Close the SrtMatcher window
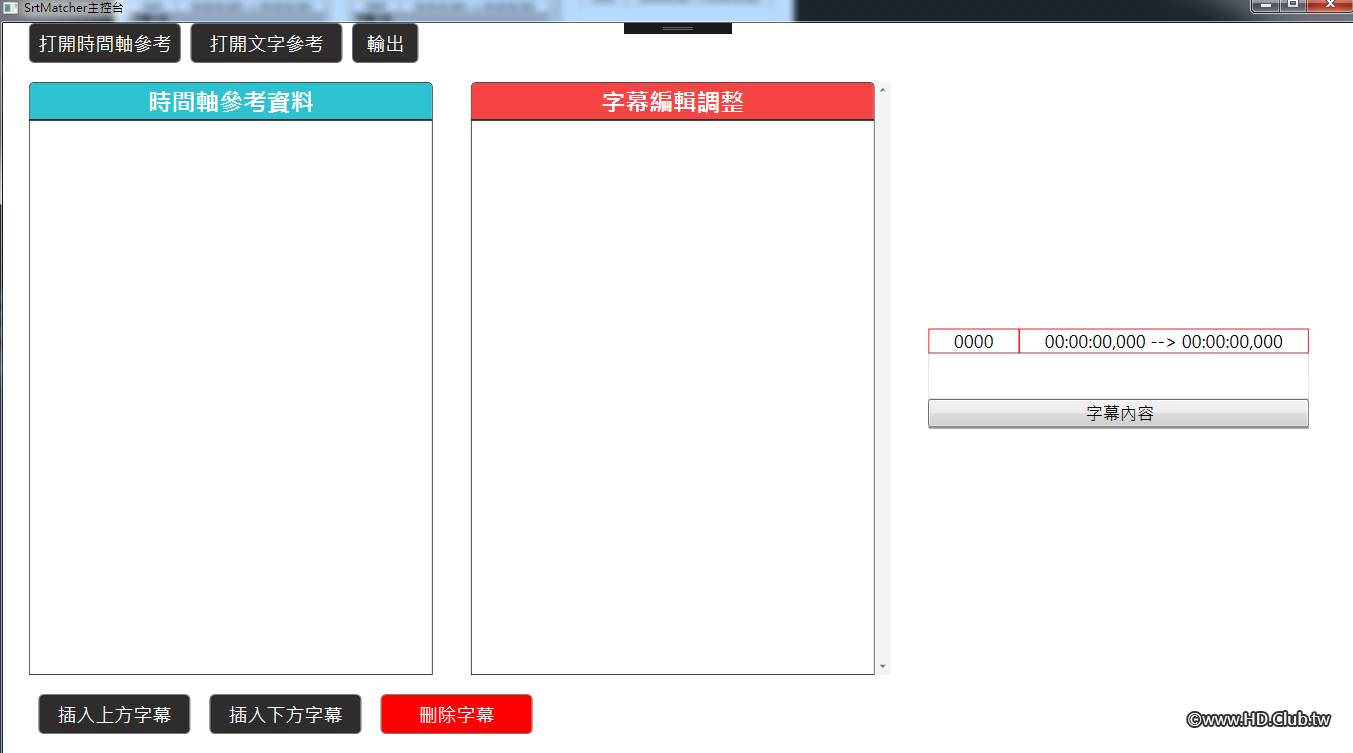 [1329, 6]
